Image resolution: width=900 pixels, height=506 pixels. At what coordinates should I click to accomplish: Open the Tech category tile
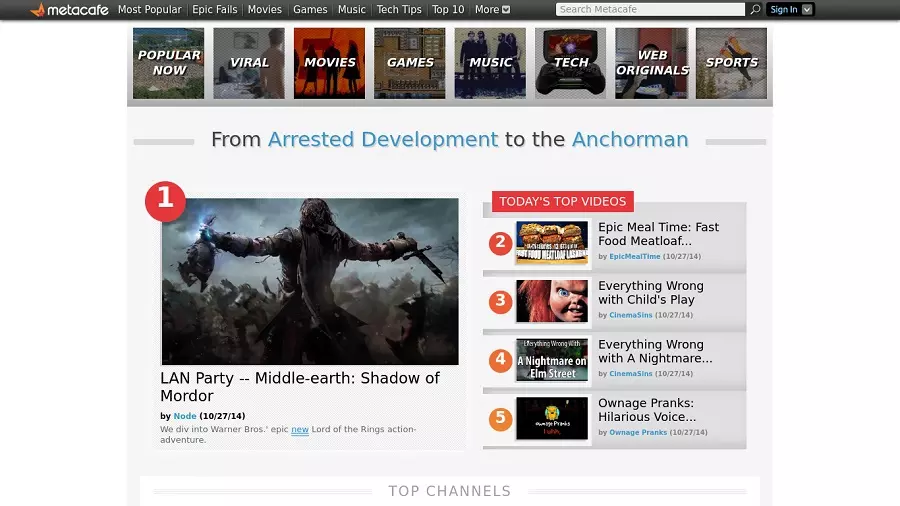click(x=570, y=63)
